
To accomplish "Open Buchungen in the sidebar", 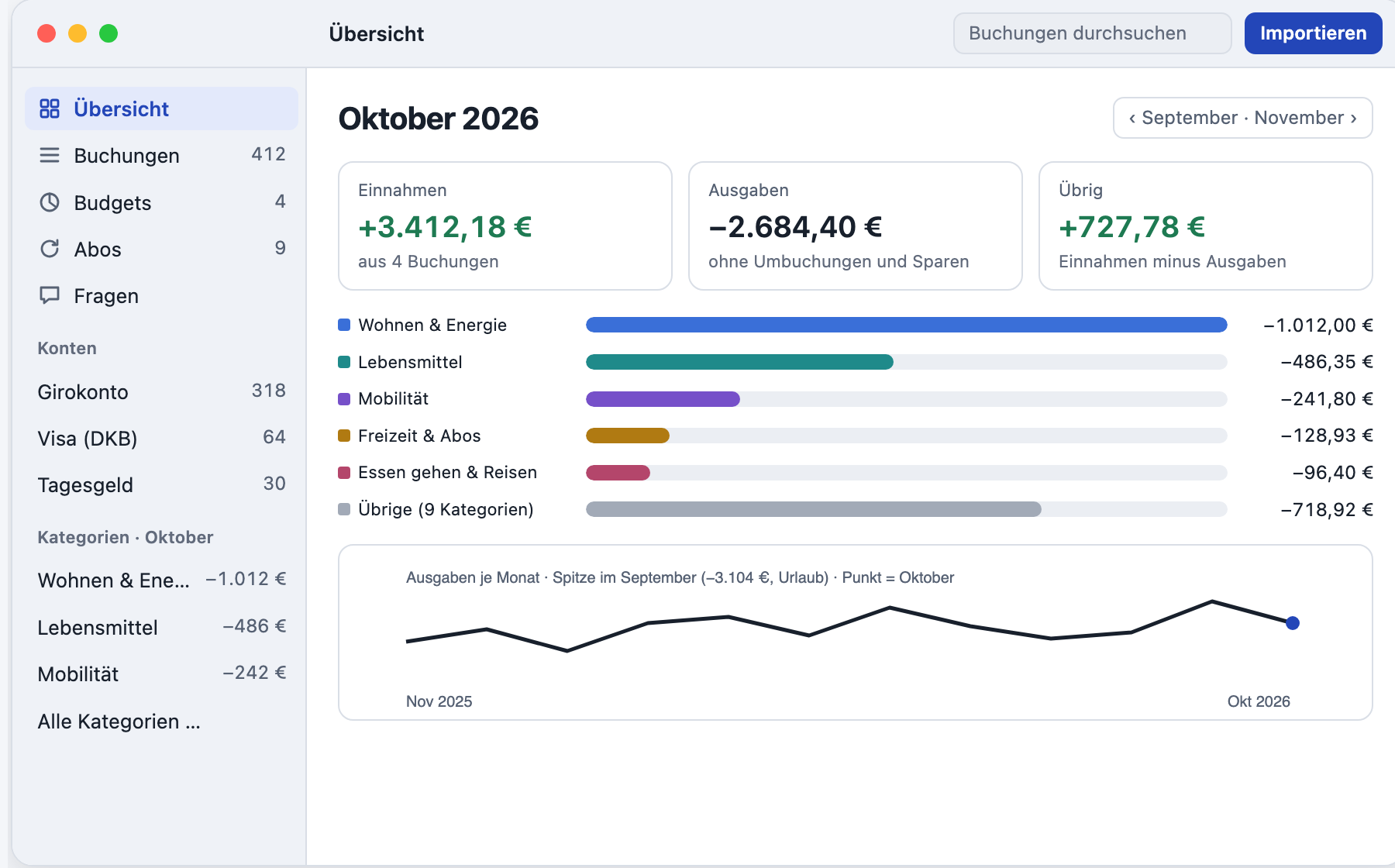I will 161,156.
